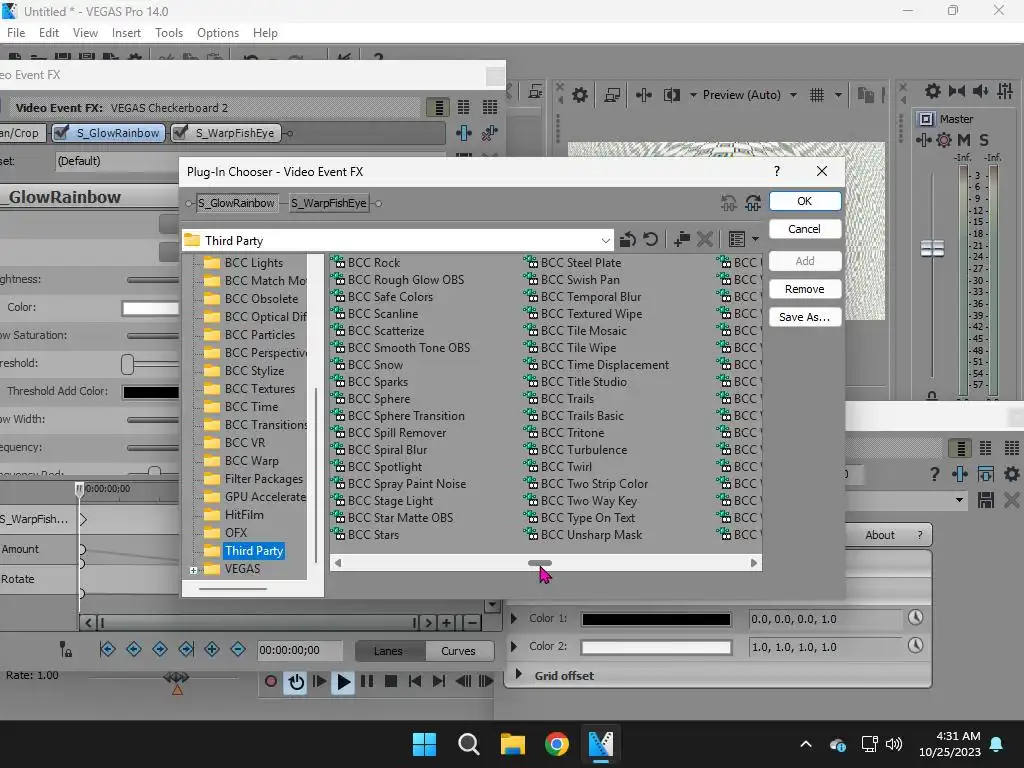Expand the Color 1 parameter
Image resolution: width=1024 pixels, height=768 pixels.
tap(514, 618)
